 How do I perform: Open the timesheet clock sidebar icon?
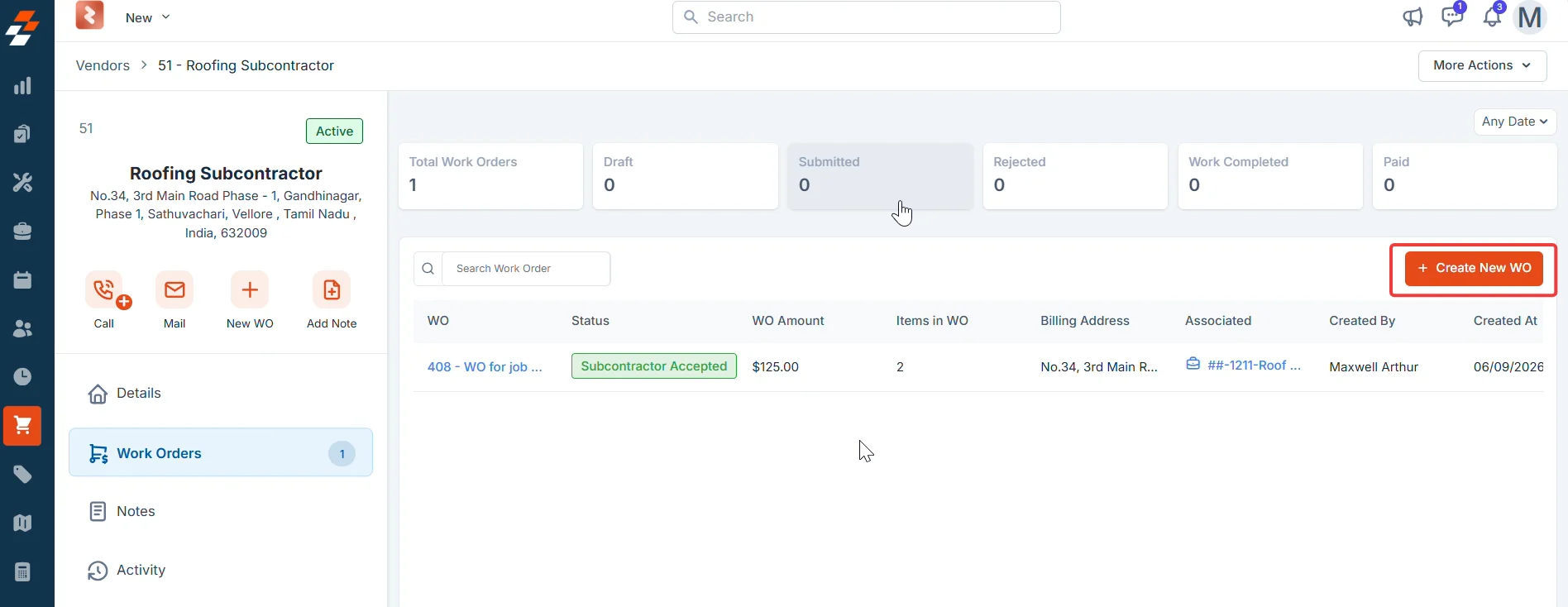(x=22, y=377)
